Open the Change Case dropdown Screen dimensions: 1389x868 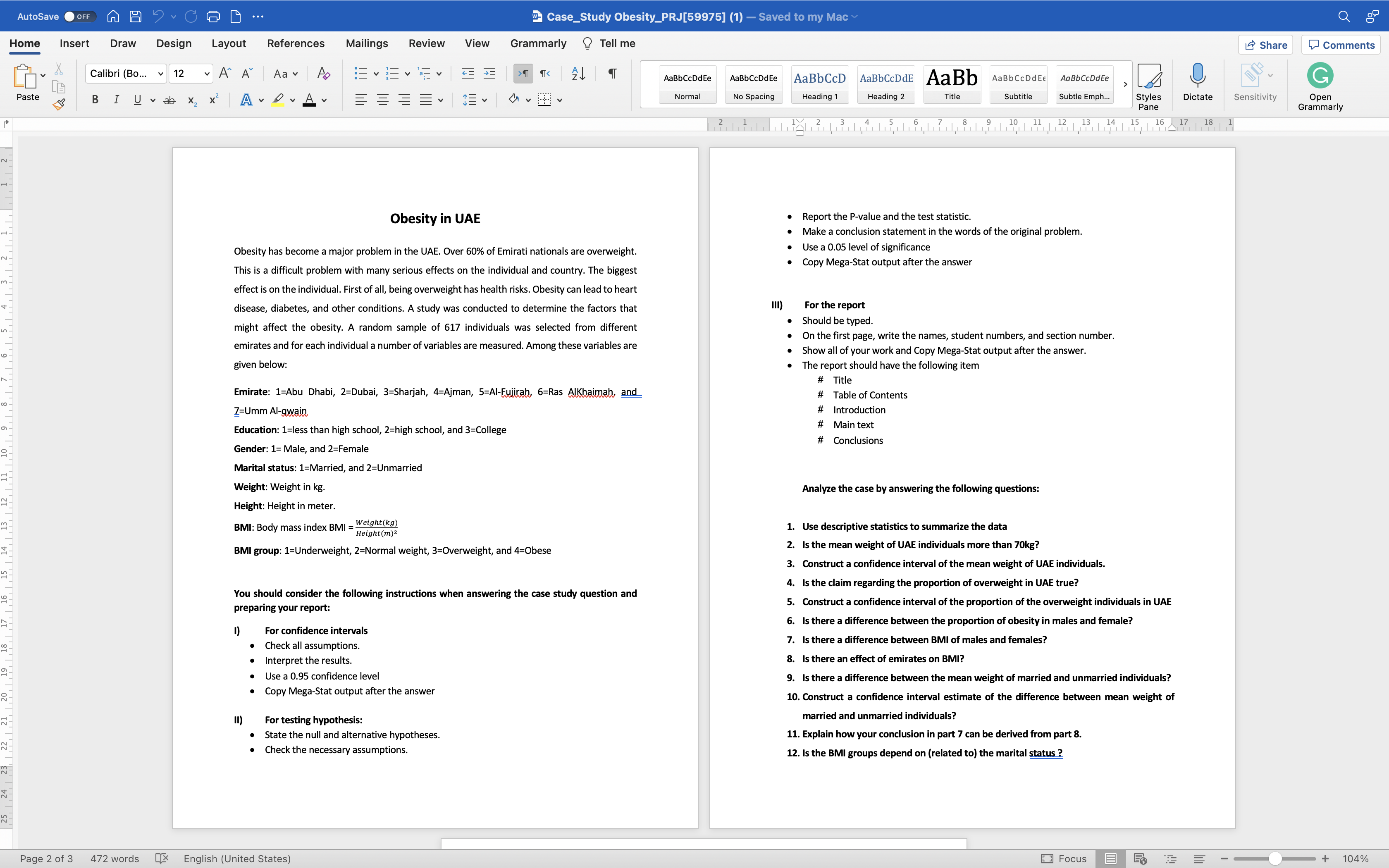point(285,74)
